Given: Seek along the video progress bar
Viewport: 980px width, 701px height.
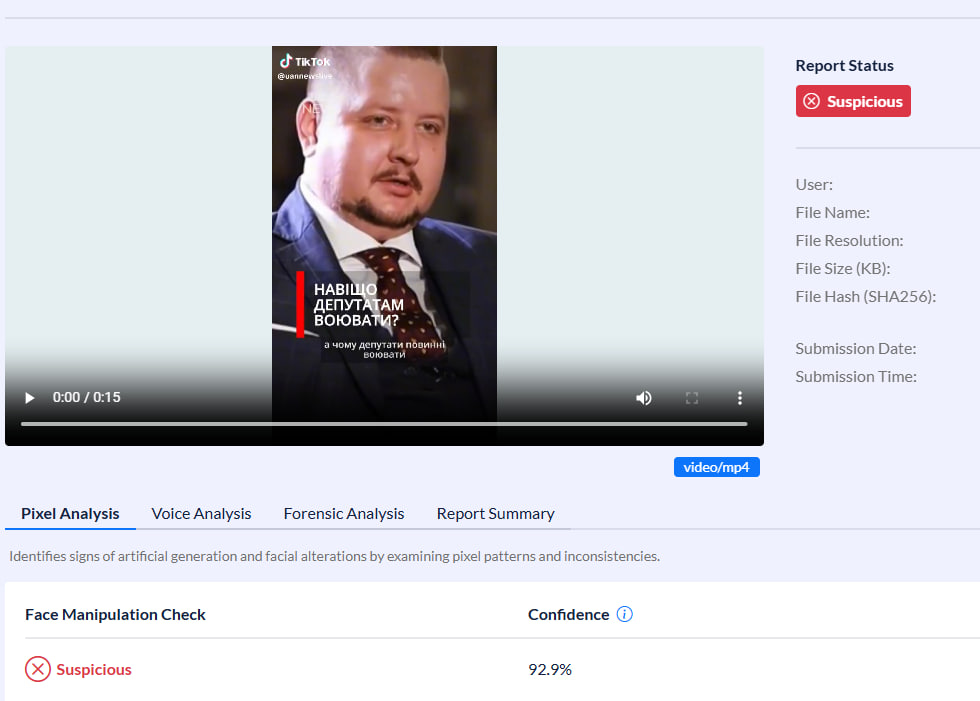Looking at the screenshot, I should tap(384, 424).
